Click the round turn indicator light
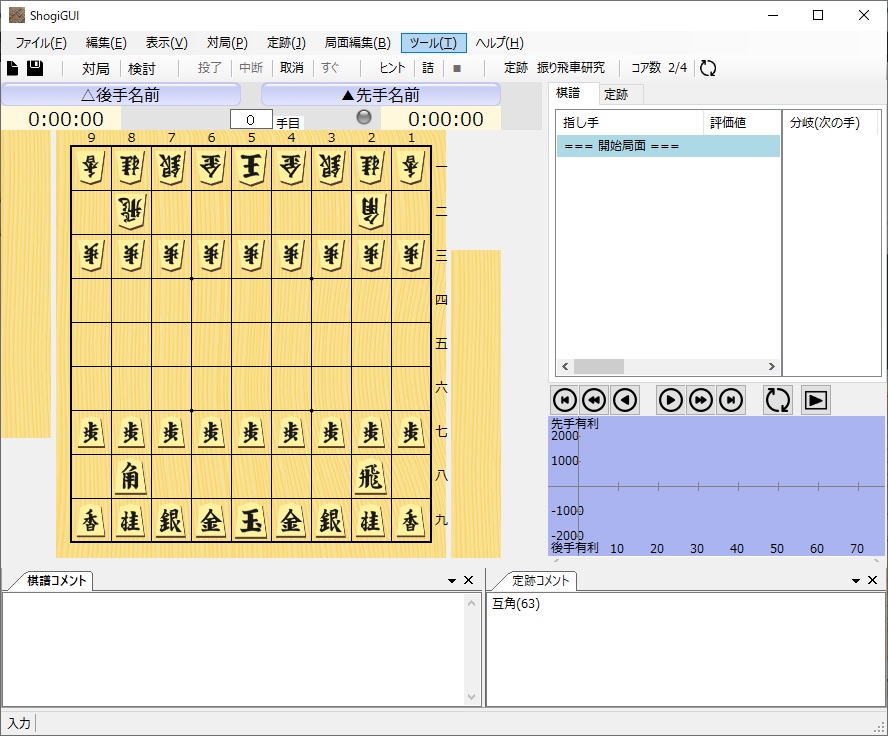The height and width of the screenshot is (736, 888). [x=364, y=117]
